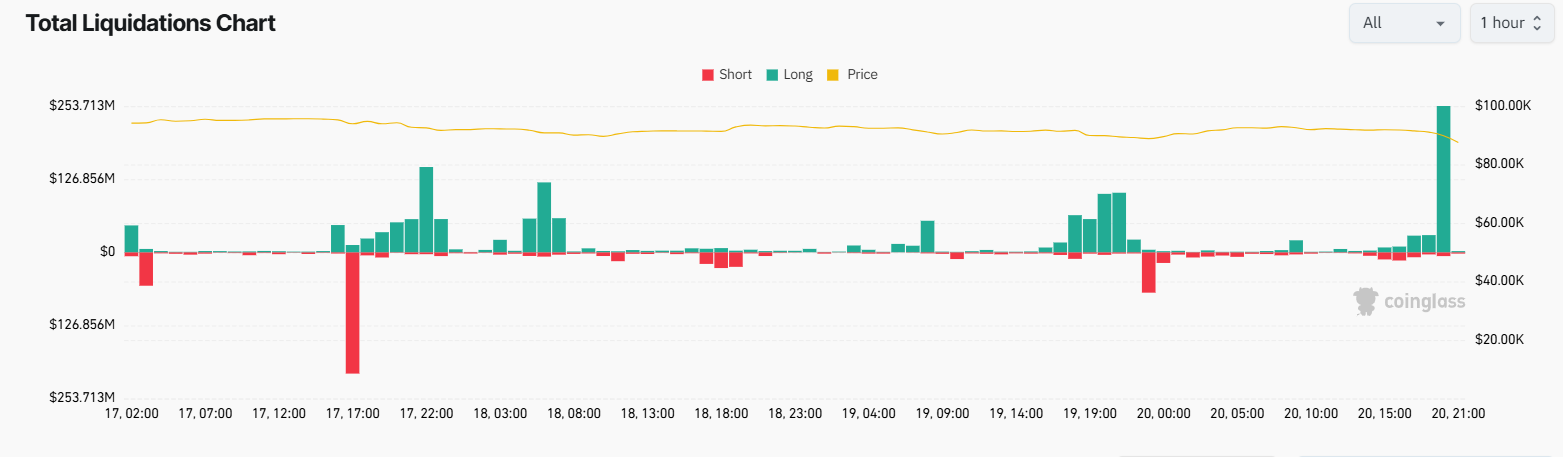Click the Total Liquidations Chart title
Screen dimensions: 1563x457
(x=150, y=23)
